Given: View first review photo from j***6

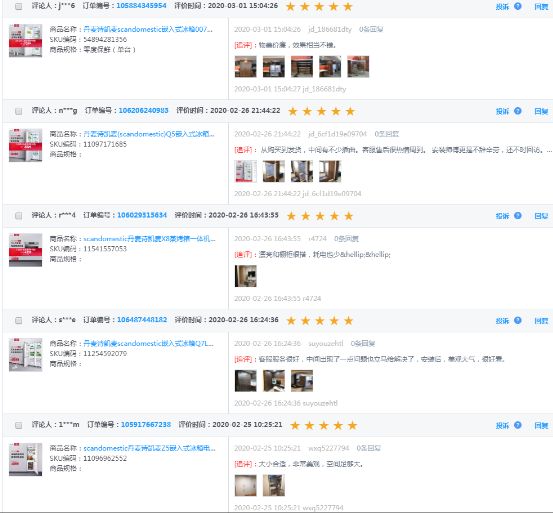Looking at the screenshot, I should coord(245,66).
